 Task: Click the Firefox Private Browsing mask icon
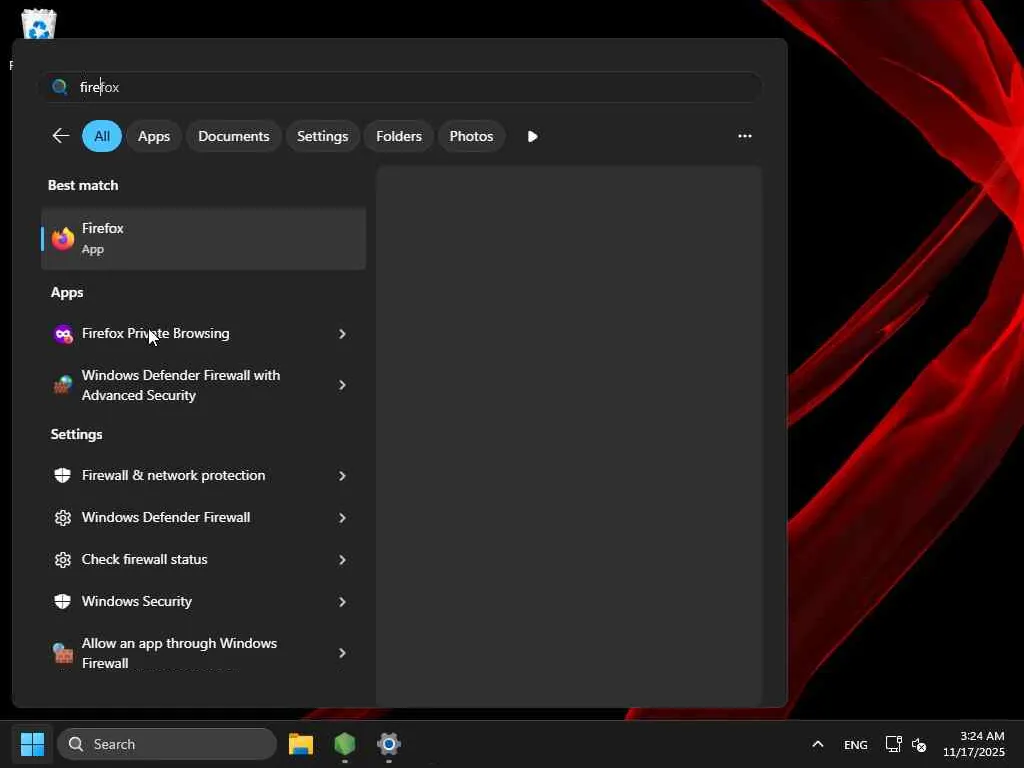[63, 334]
